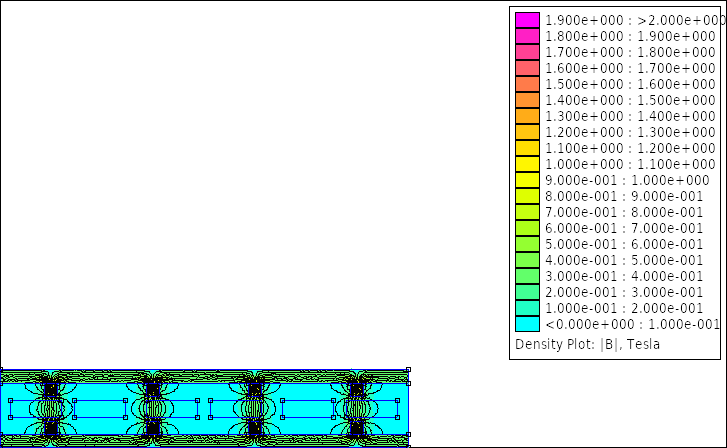Select the legend text '1.600e+000 : 1.700e+000'
The image size is (727, 448).
tap(631, 68)
